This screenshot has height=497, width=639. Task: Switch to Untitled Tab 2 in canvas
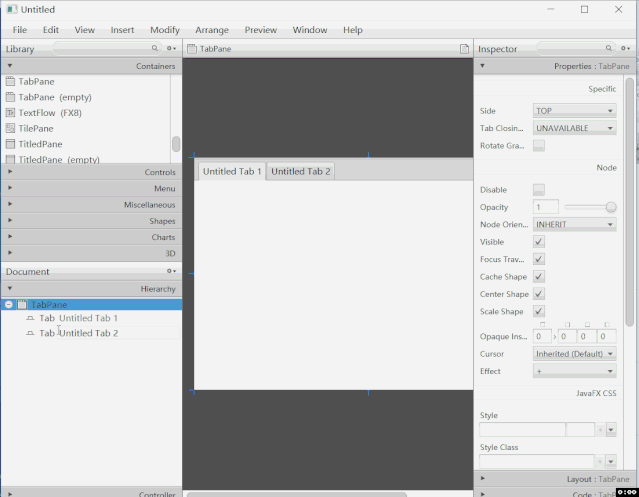301,172
